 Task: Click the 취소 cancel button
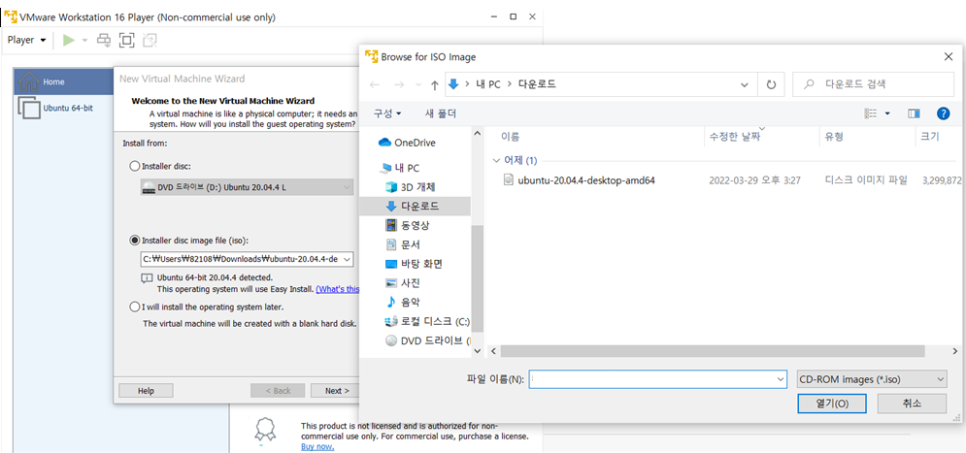pyautogui.click(x=912, y=404)
